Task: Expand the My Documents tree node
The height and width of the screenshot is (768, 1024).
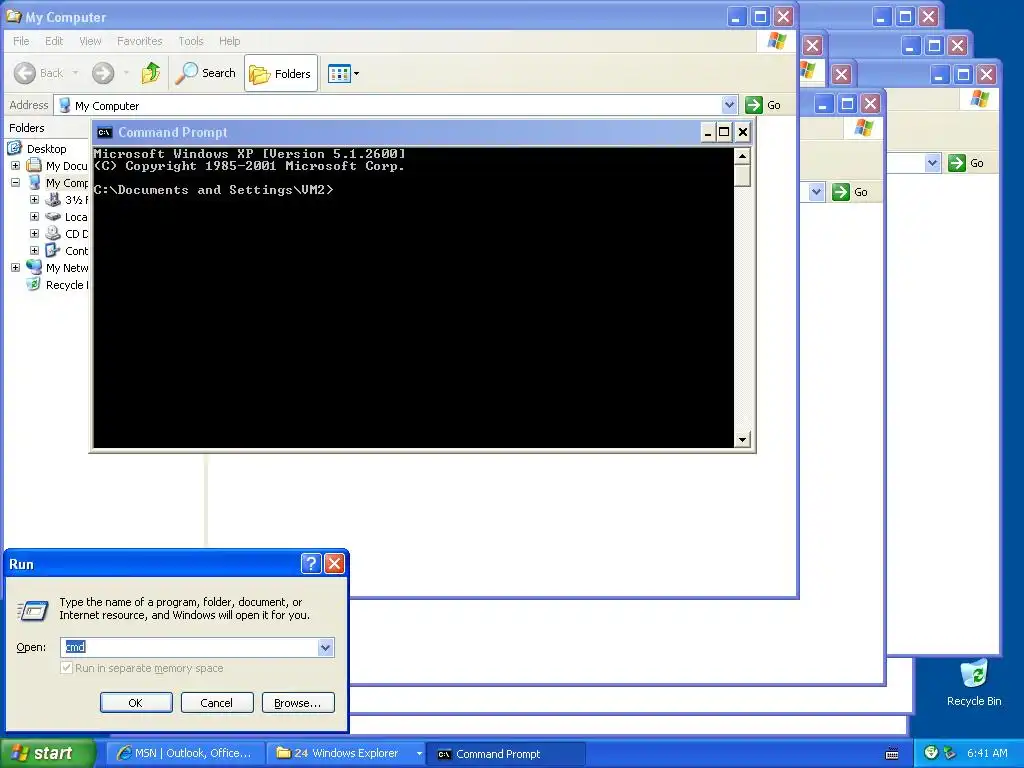Action: click(16, 166)
